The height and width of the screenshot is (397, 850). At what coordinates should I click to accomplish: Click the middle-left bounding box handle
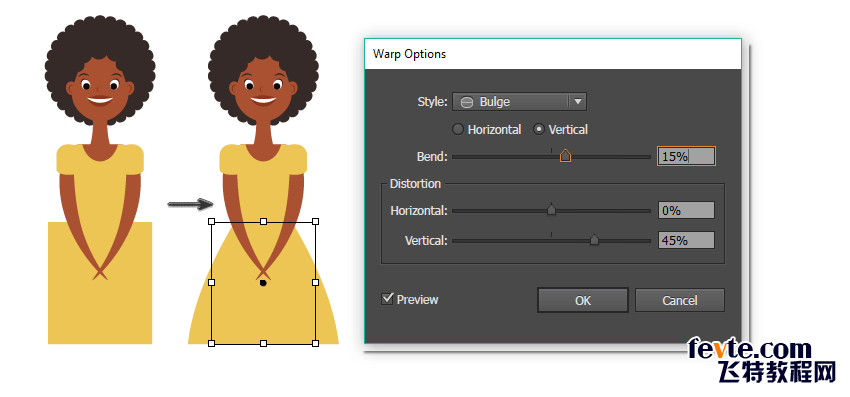point(211,283)
